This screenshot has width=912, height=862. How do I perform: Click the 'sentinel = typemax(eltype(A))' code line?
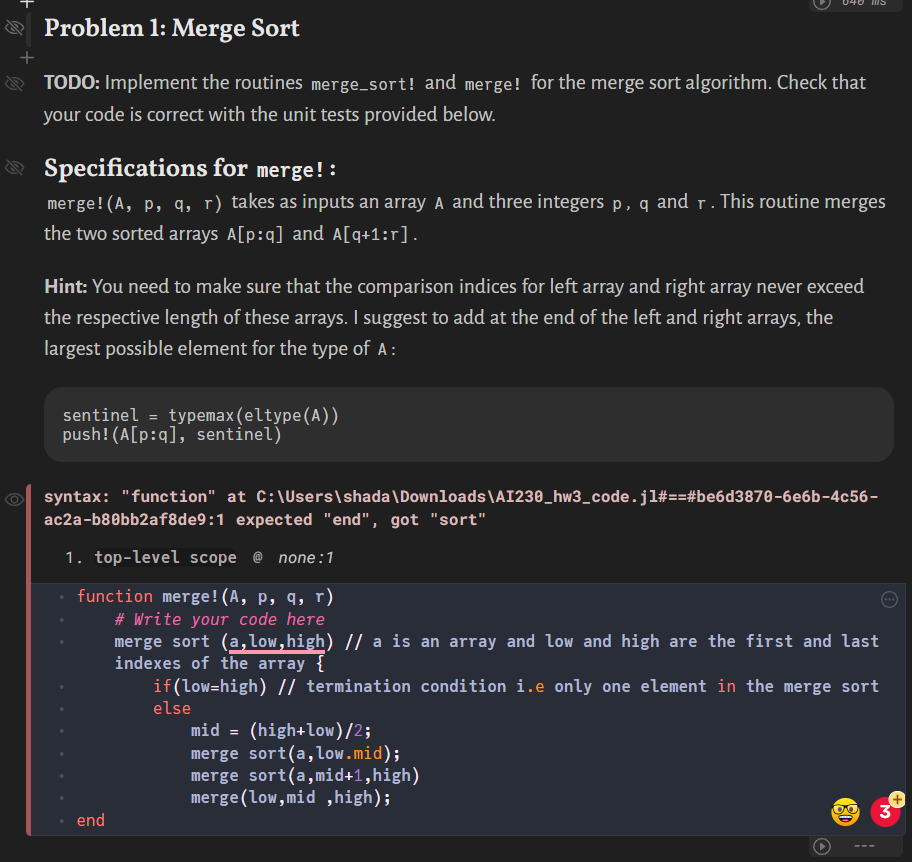point(201,415)
